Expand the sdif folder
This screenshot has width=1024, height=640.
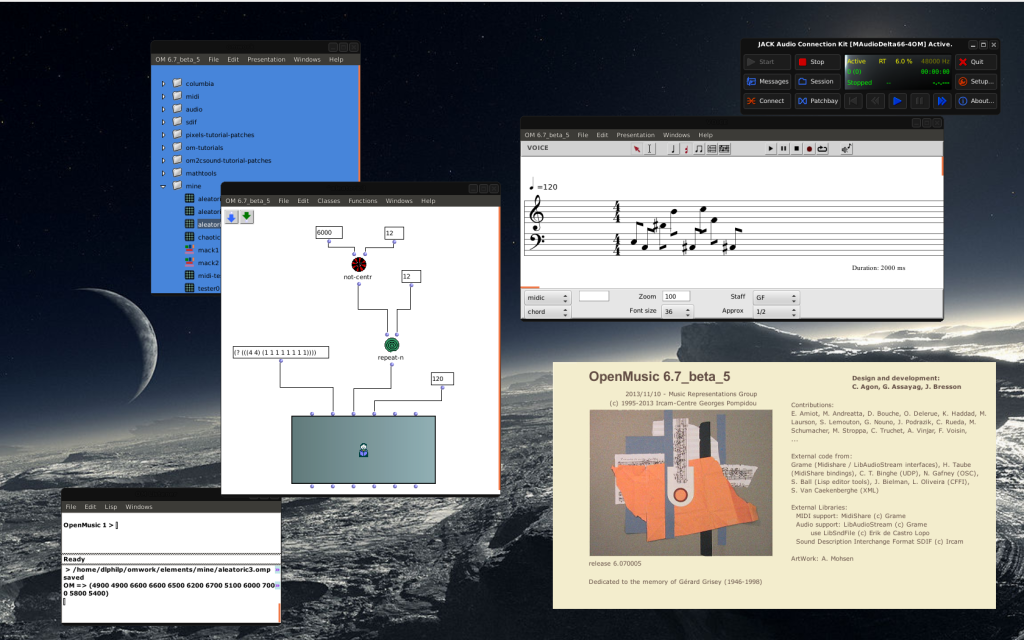point(163,121)
